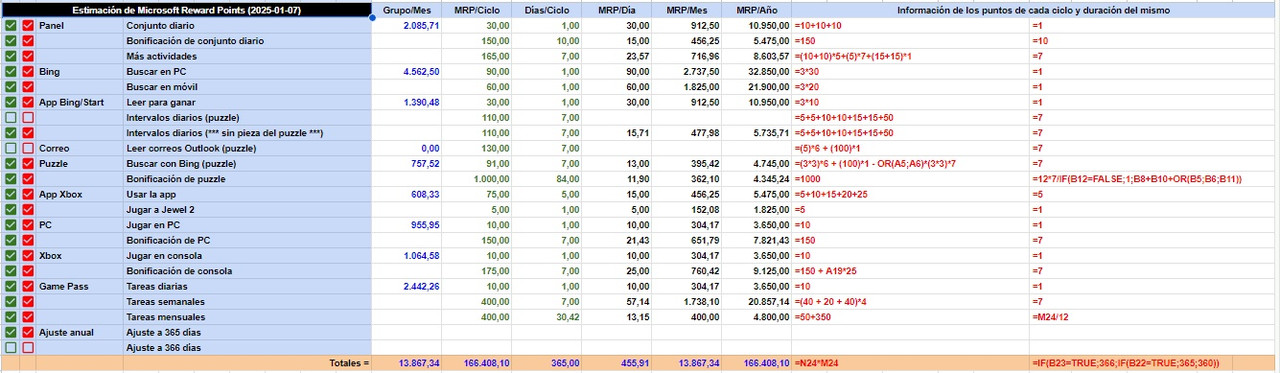The image size is (1280, 373).
Task: Click the MRP/Año column header
Action: (x=756, y=10)
